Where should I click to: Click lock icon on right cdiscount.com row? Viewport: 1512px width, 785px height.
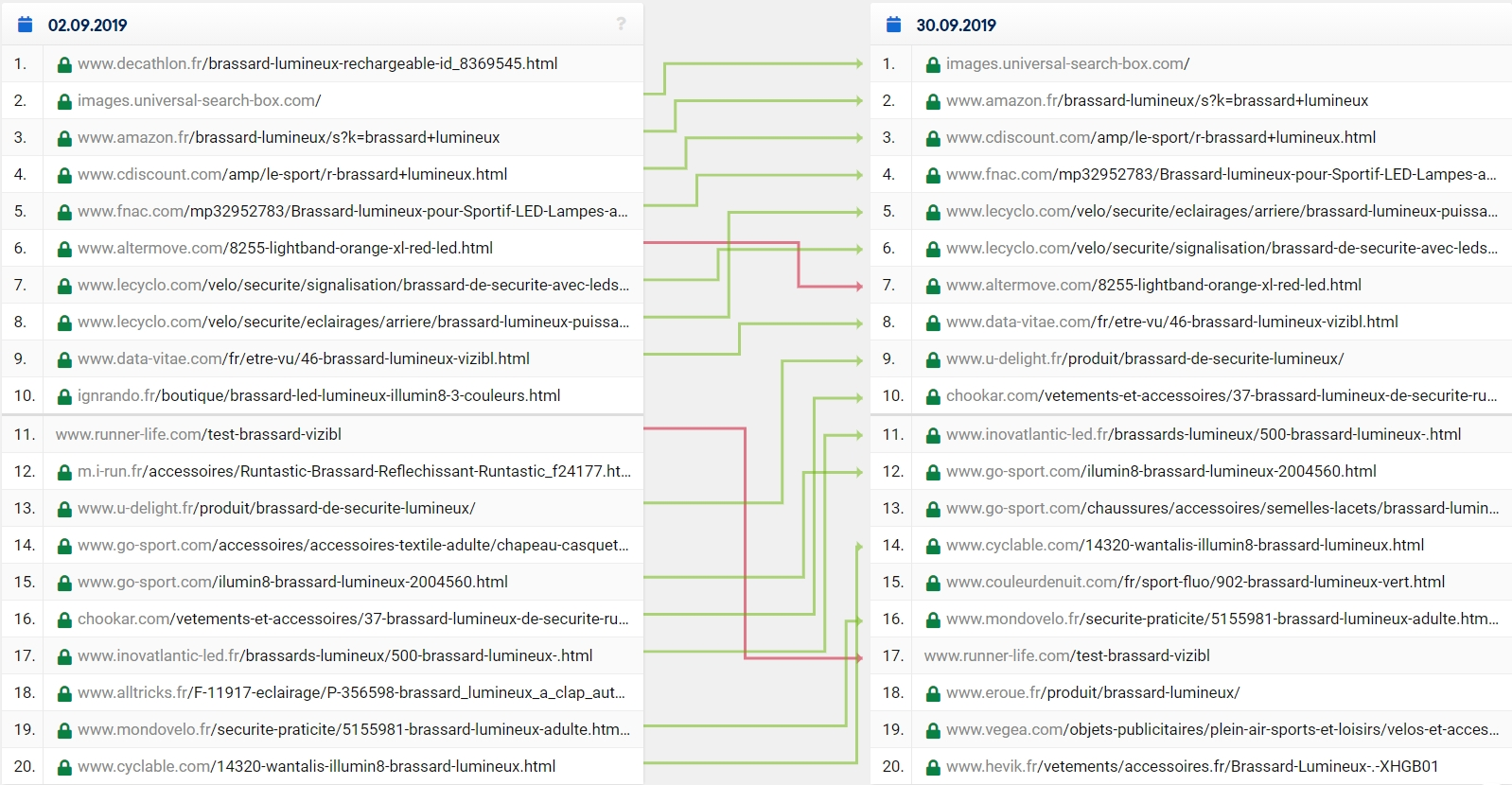(933, 138)
